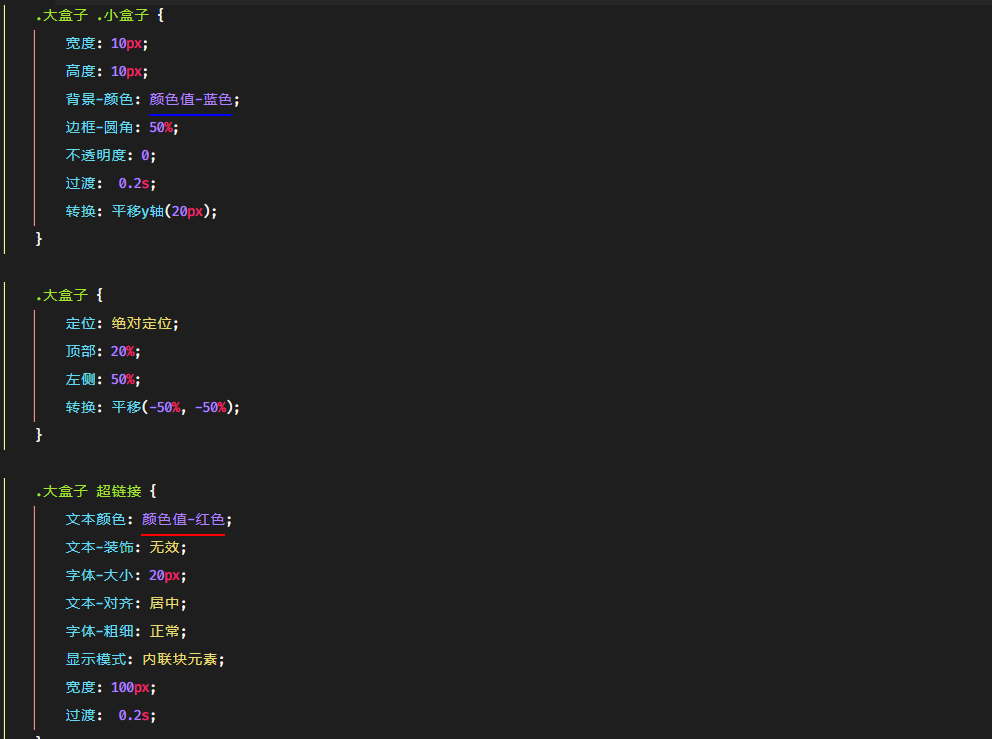
Task: Click the '超链接' selector word
Action: click(x=119, y=491)
